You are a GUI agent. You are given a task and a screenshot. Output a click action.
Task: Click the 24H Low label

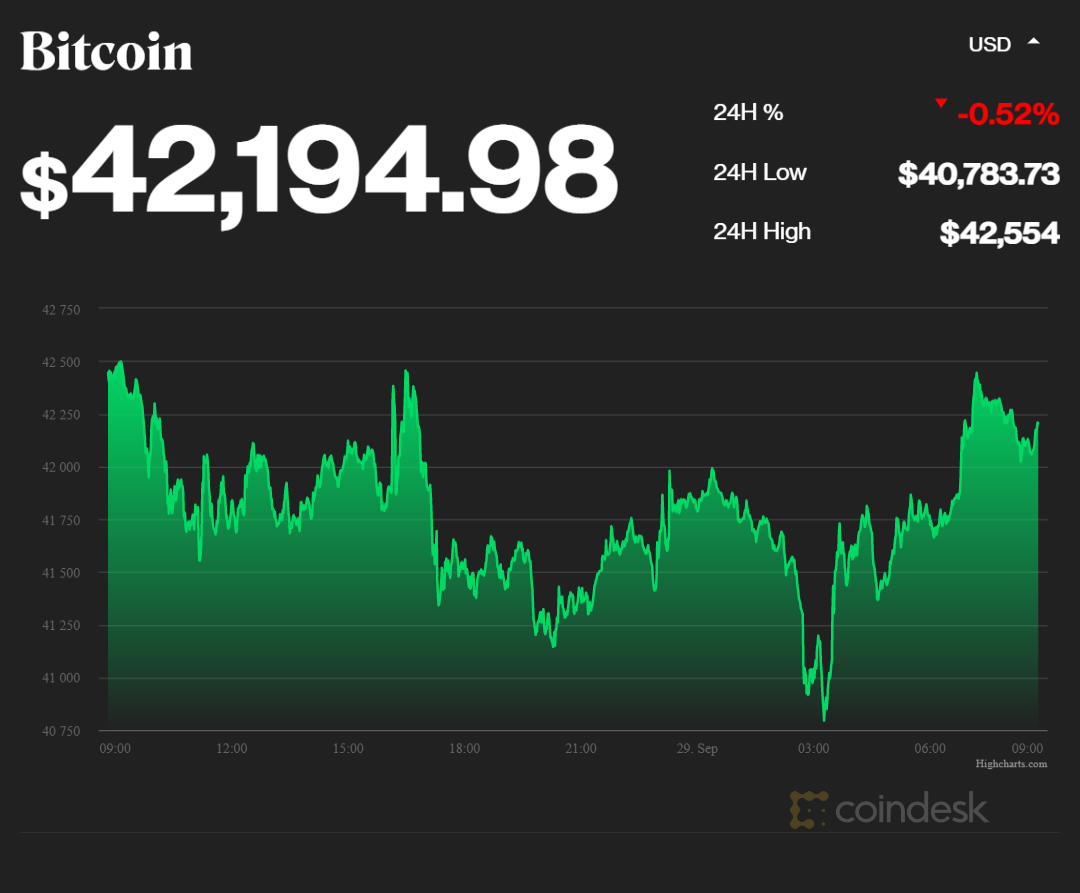click(x=760, y=172)
